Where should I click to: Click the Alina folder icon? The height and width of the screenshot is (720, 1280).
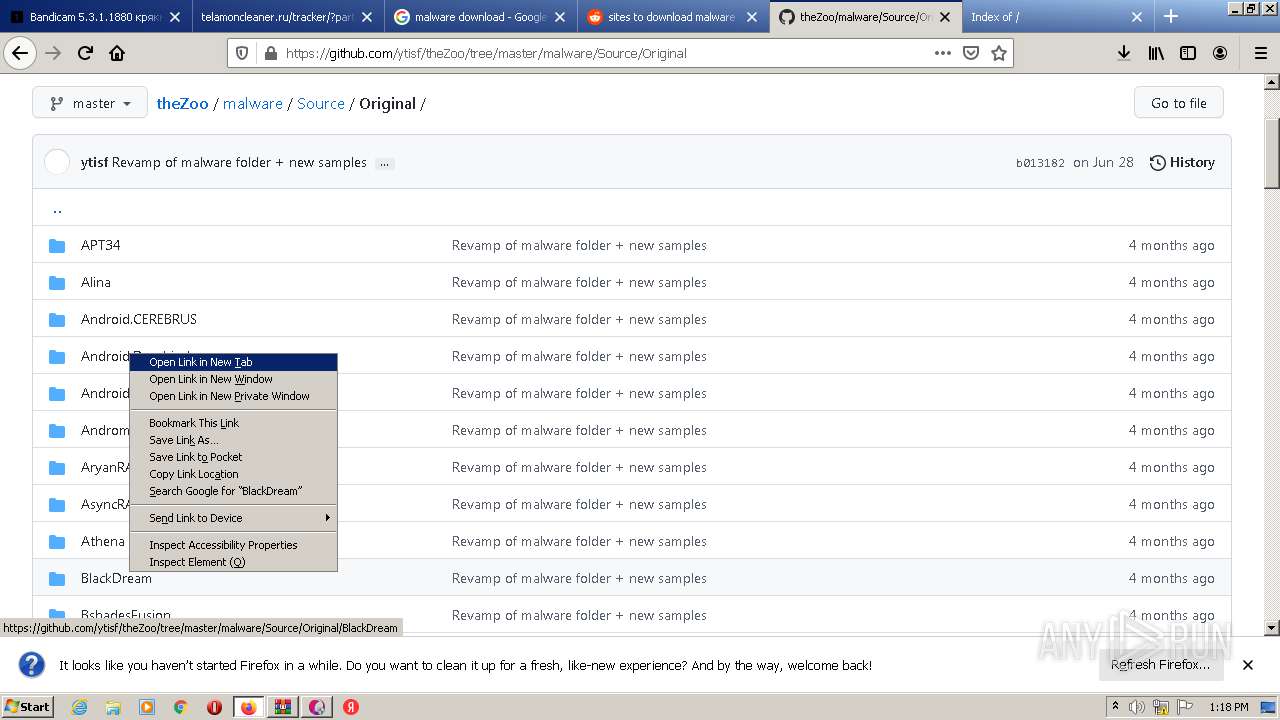pos(57,282)
